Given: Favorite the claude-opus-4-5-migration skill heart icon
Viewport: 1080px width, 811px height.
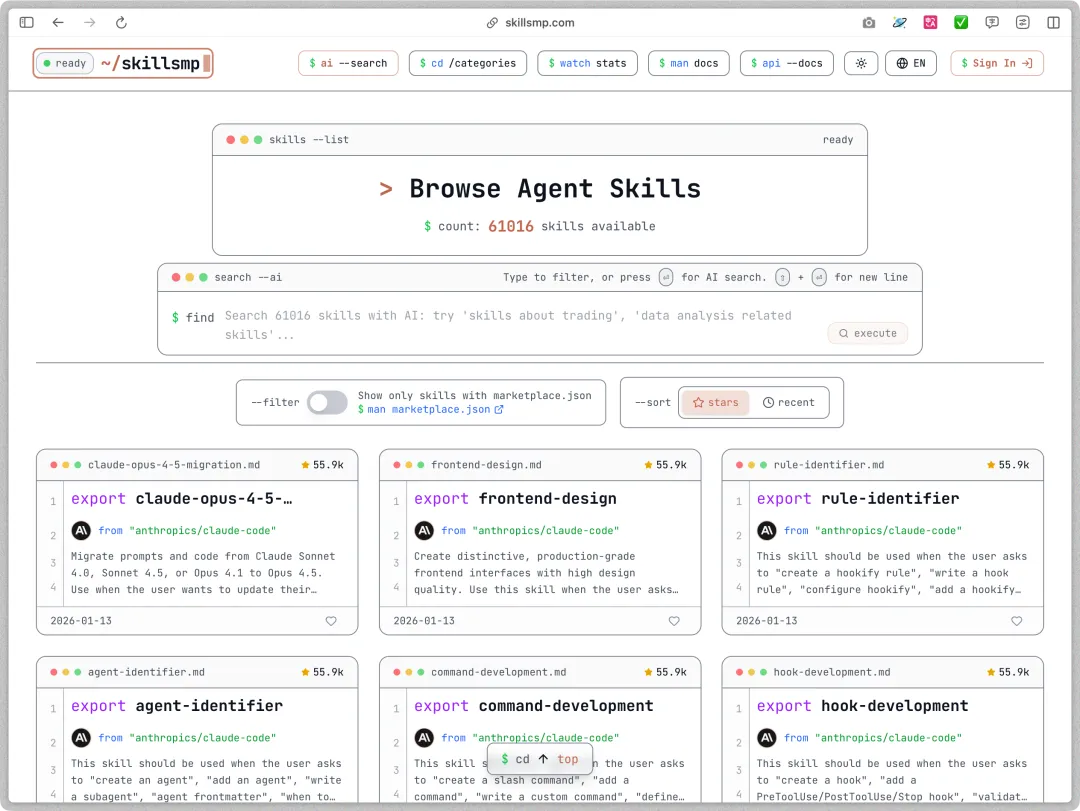Looking at the screenshot, I should (331, 621).
